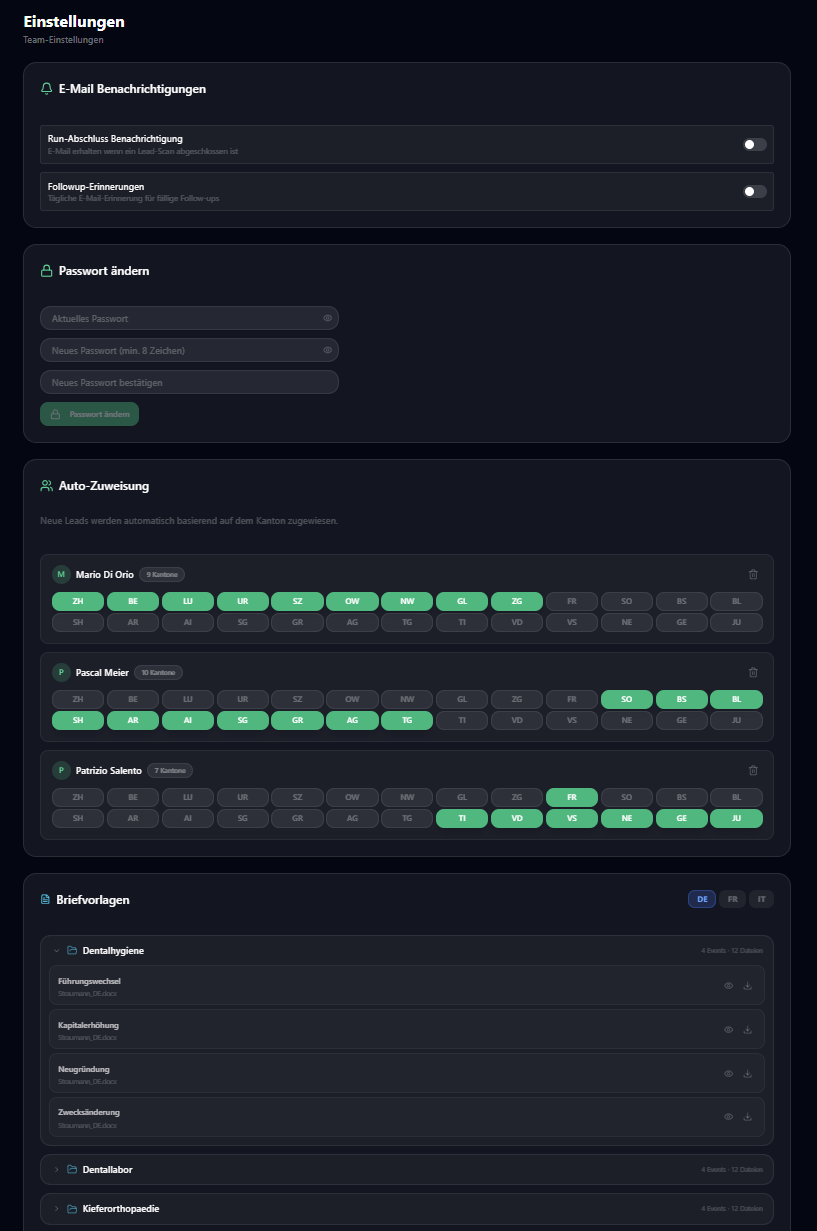Toggle canton GL in Mario Di Orio's row
This screenshot has height=1231, width=817.
[462, 601]
